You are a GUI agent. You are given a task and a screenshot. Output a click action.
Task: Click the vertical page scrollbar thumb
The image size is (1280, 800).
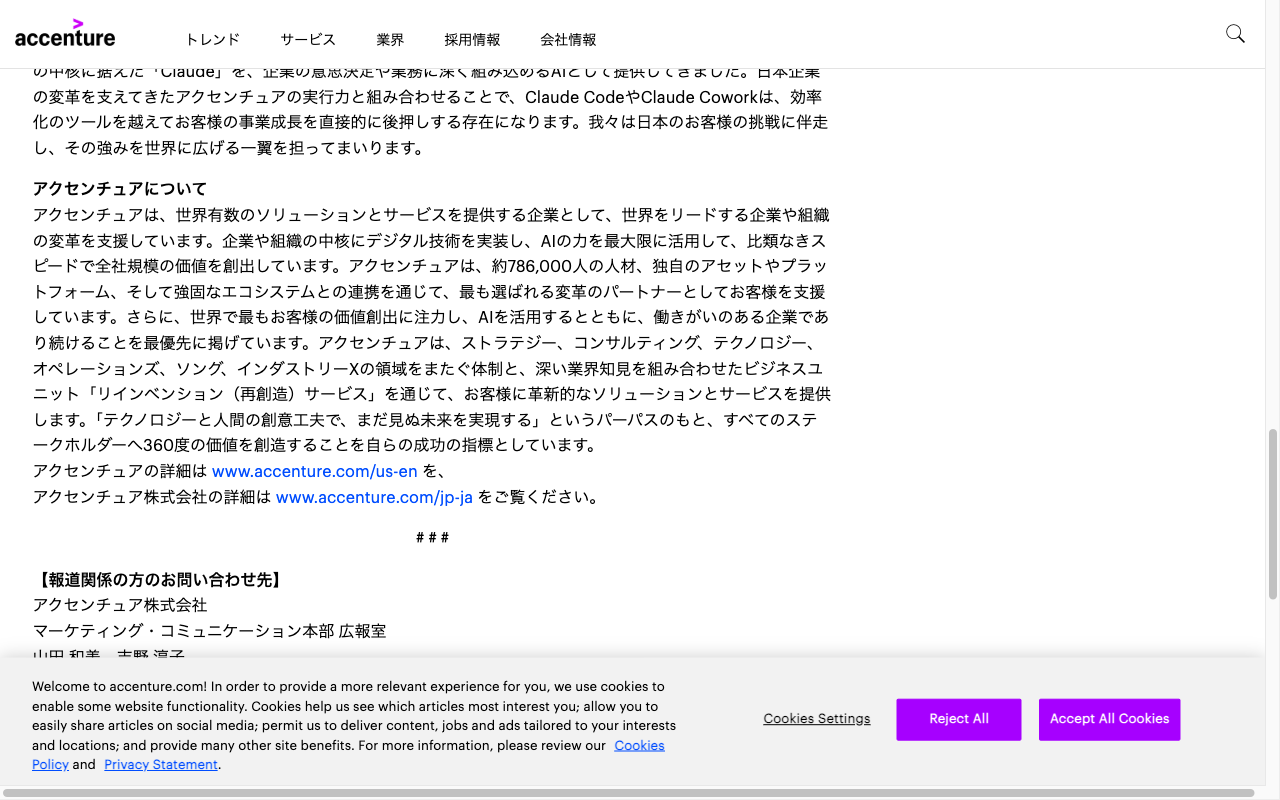tap(1273, 514)
